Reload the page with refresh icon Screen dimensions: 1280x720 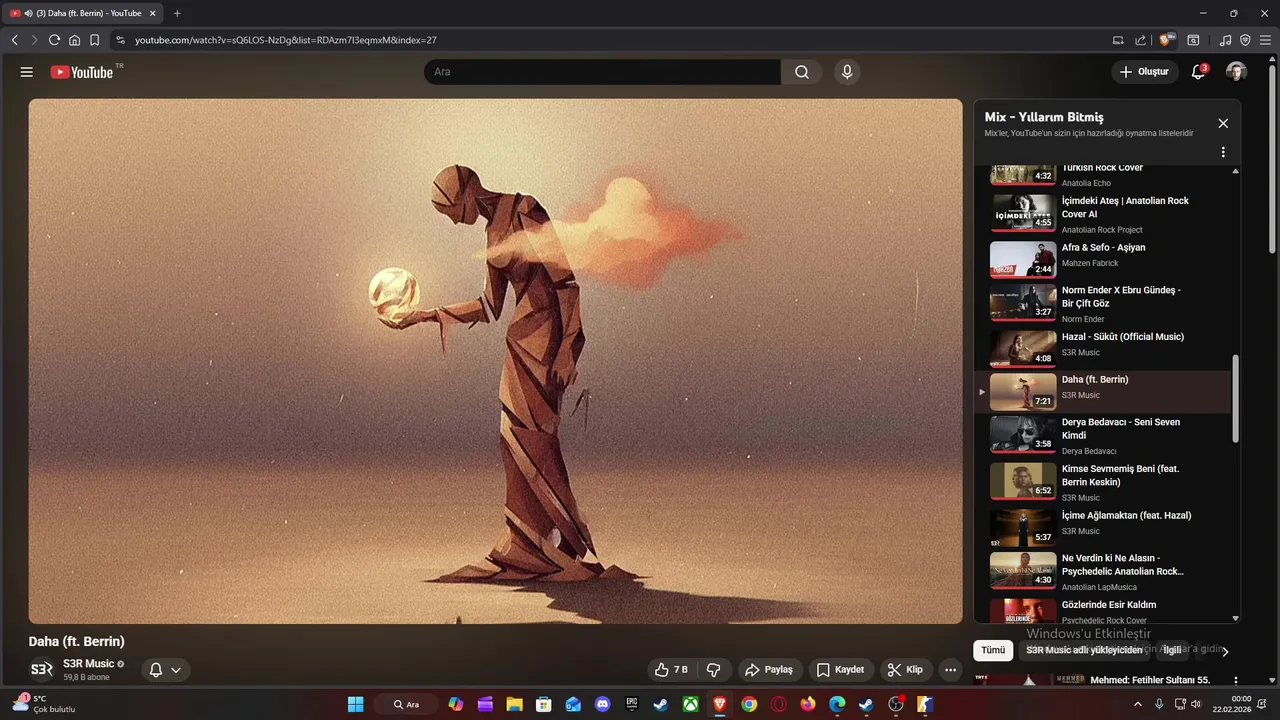pyautogui.click(x=54, y=40)
